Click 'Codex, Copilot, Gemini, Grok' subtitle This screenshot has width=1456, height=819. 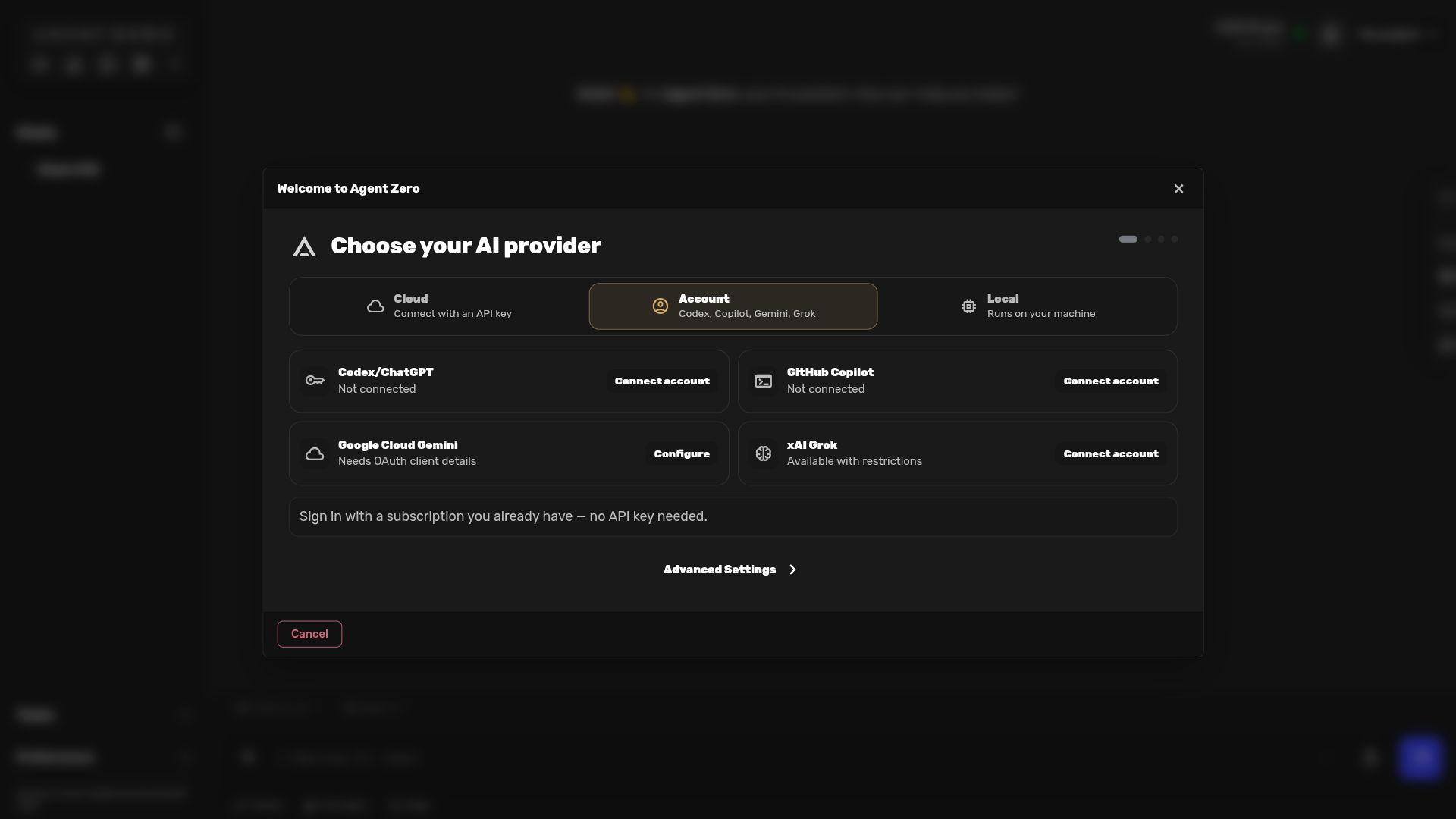(x=747, y=314)
